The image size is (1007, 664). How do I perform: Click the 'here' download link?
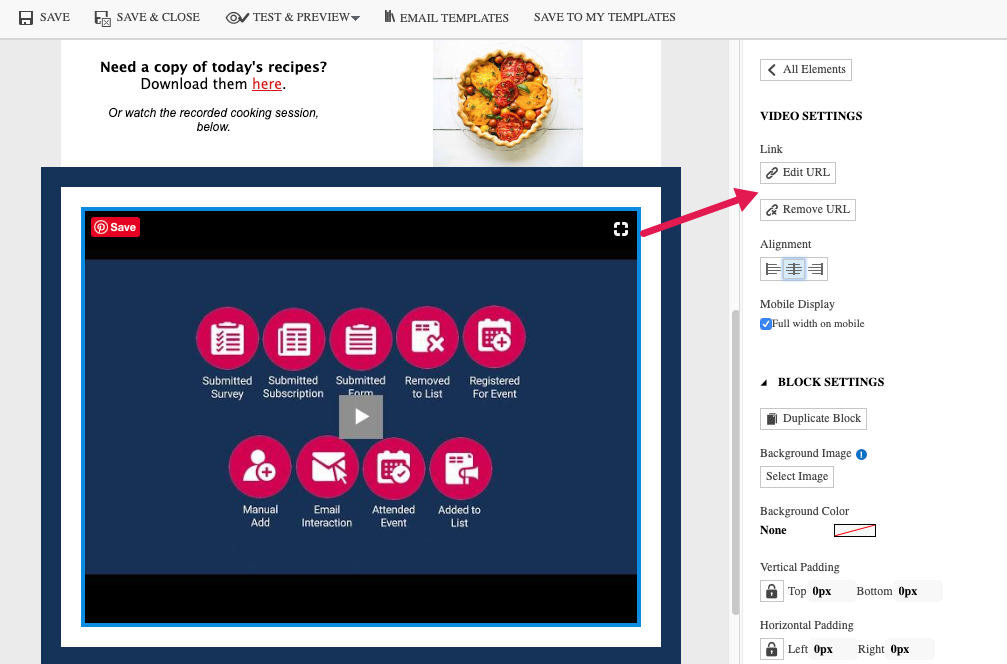267,84
